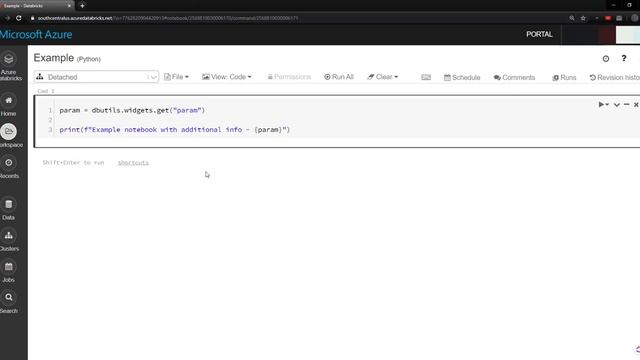Minimize the notebook cell
The width and height of the screenshot is (640, 360).
(x=627, y=104)
